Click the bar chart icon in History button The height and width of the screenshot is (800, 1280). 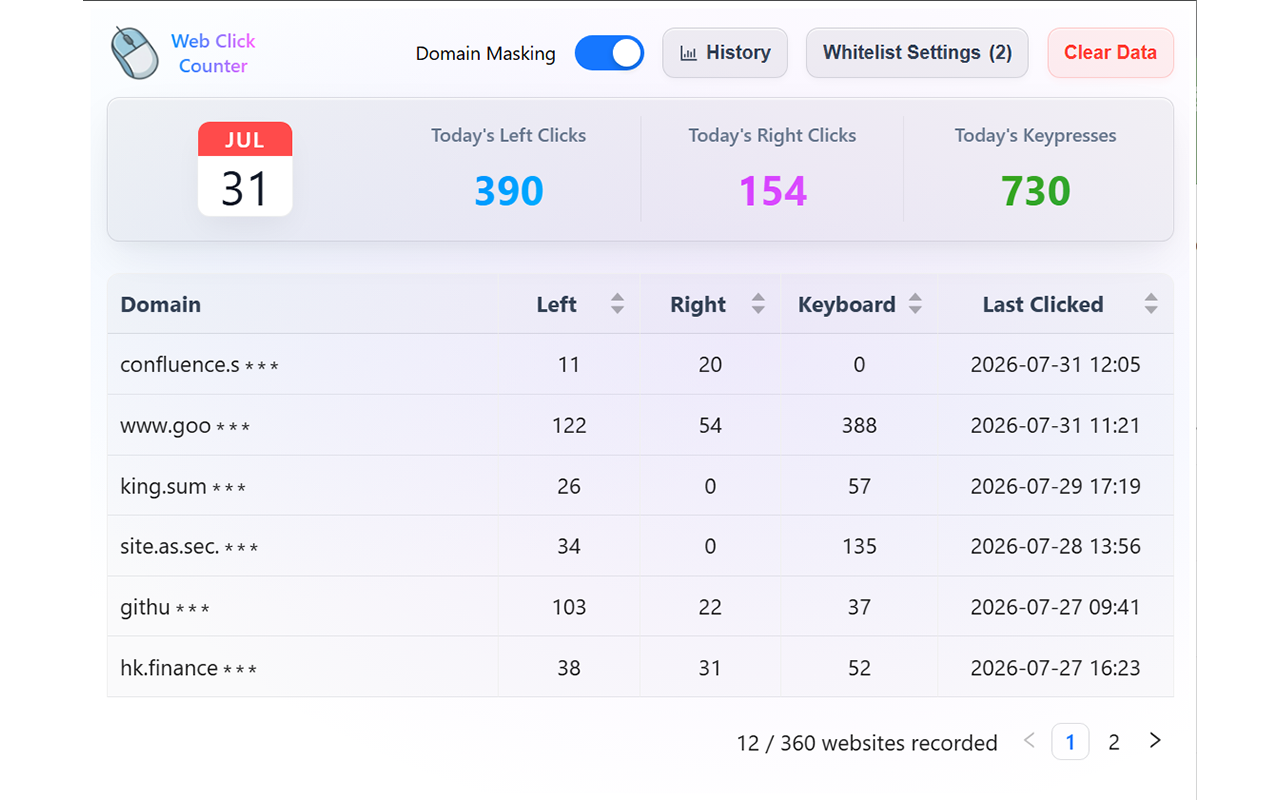pos(688,54)
